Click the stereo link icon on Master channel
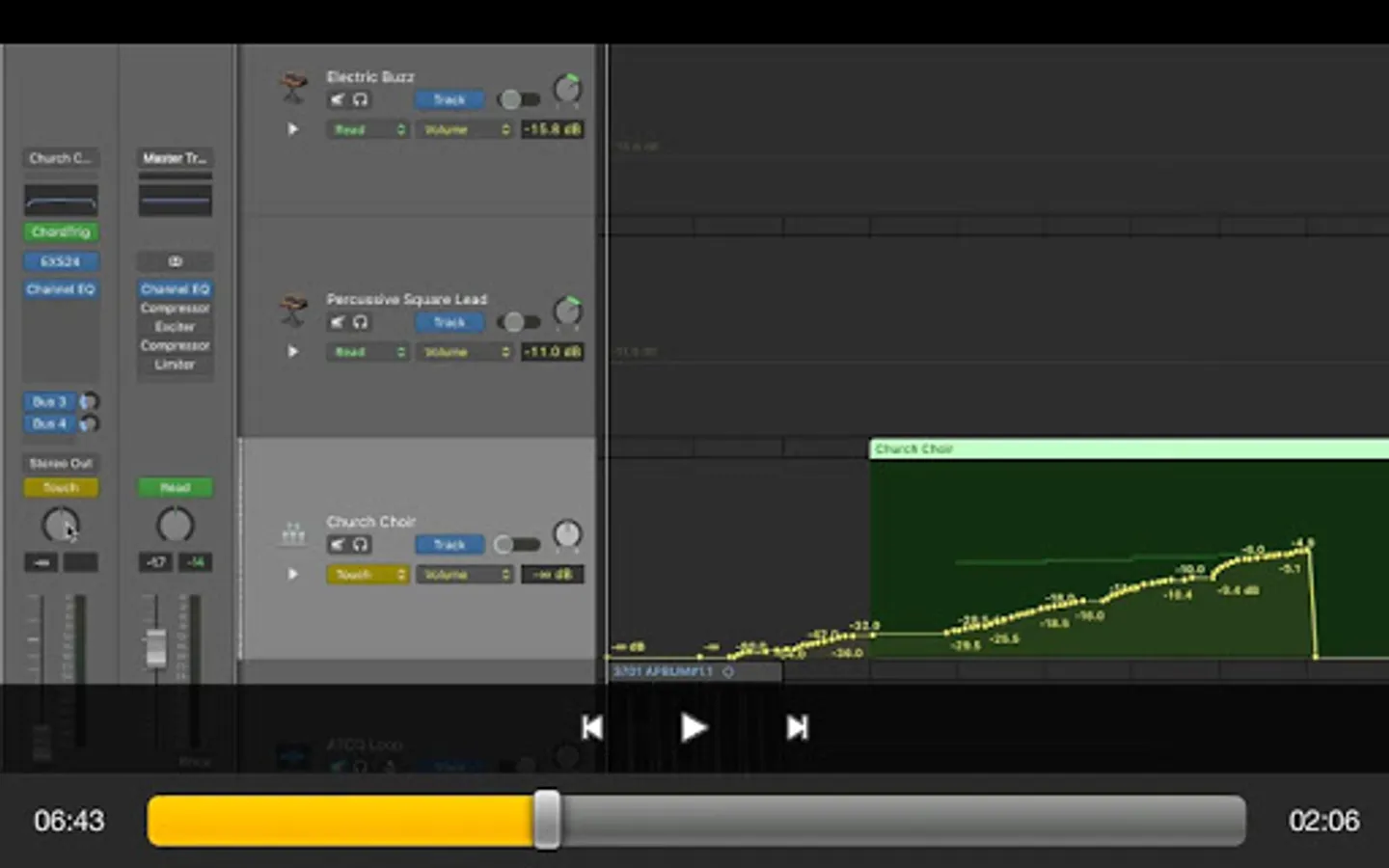Screen dimensions: 1389x868 click(175, 261)
